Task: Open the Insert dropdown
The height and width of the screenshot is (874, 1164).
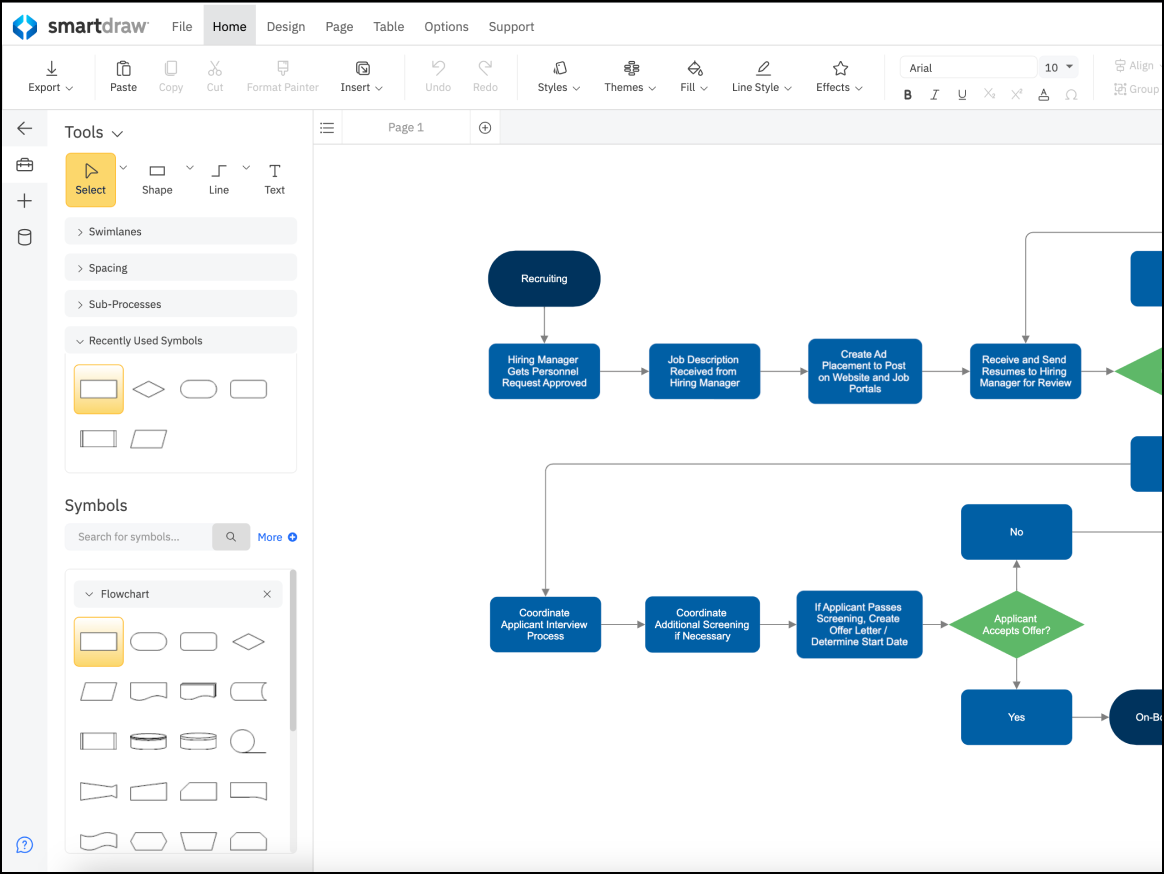Action: 362,76
